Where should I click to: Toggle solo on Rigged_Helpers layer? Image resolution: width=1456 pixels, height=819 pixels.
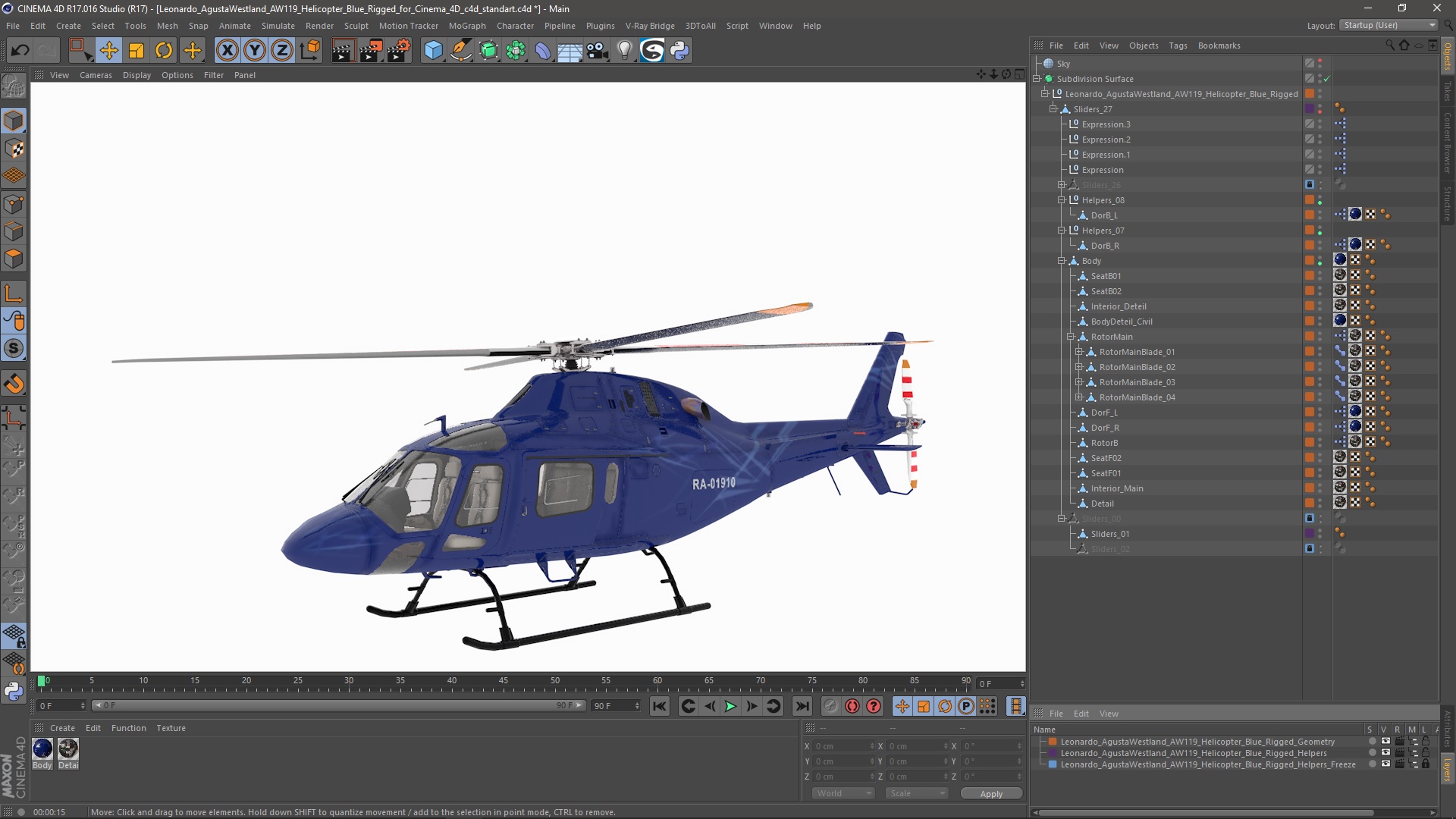[x=1372, y=753]
